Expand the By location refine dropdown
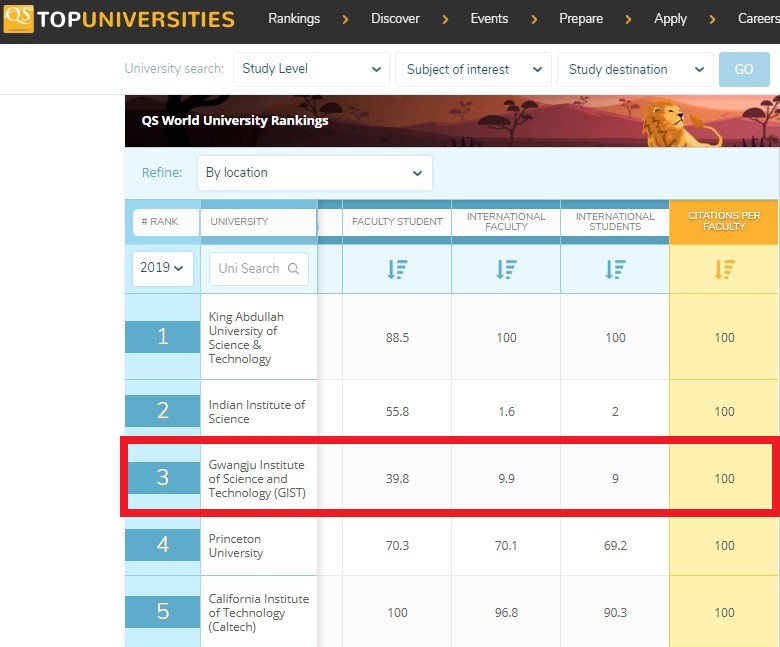 [314, 173]
